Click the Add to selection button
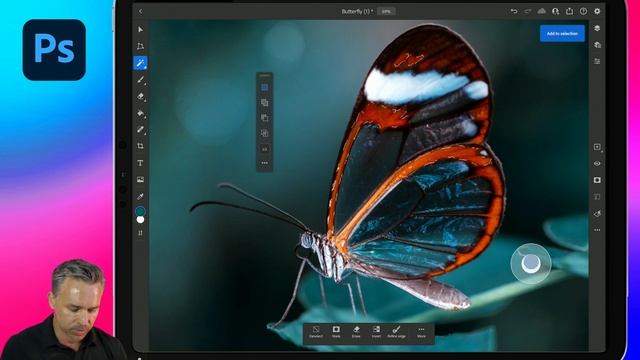The width and height of the screenshot is (640, 360). click(562, 33)
